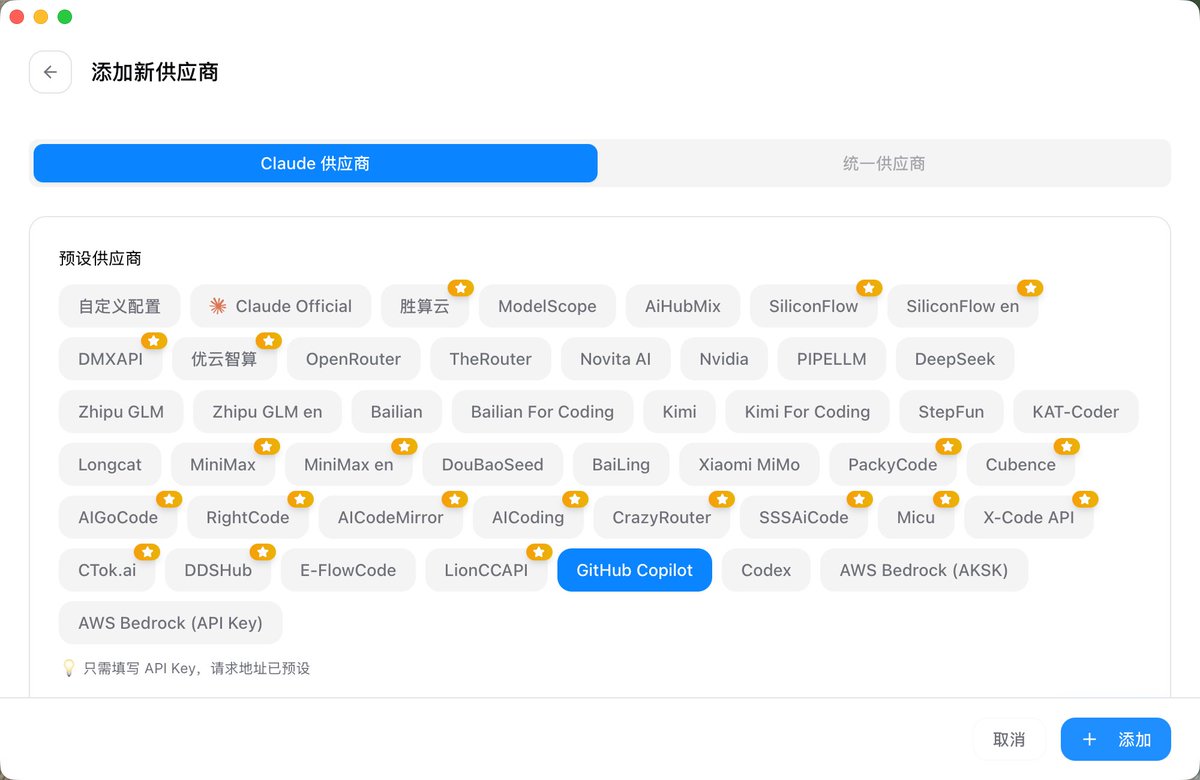Screen dimensions: 1200x780
Task: Select the StepFun preset
Action: click(951, 411)
